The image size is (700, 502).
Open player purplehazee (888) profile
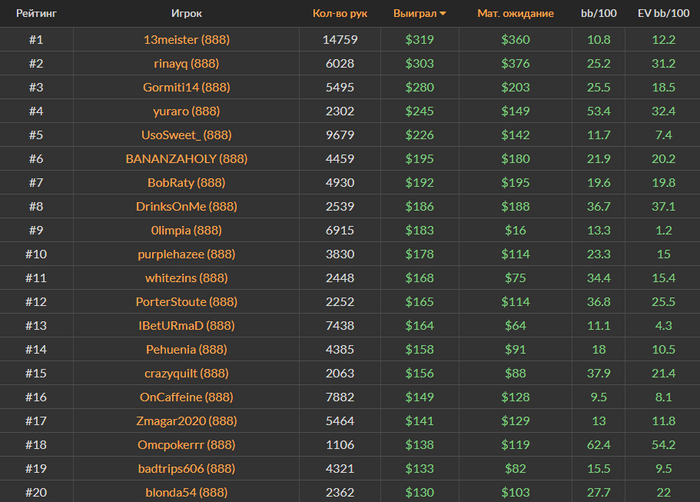click(187, 254)
